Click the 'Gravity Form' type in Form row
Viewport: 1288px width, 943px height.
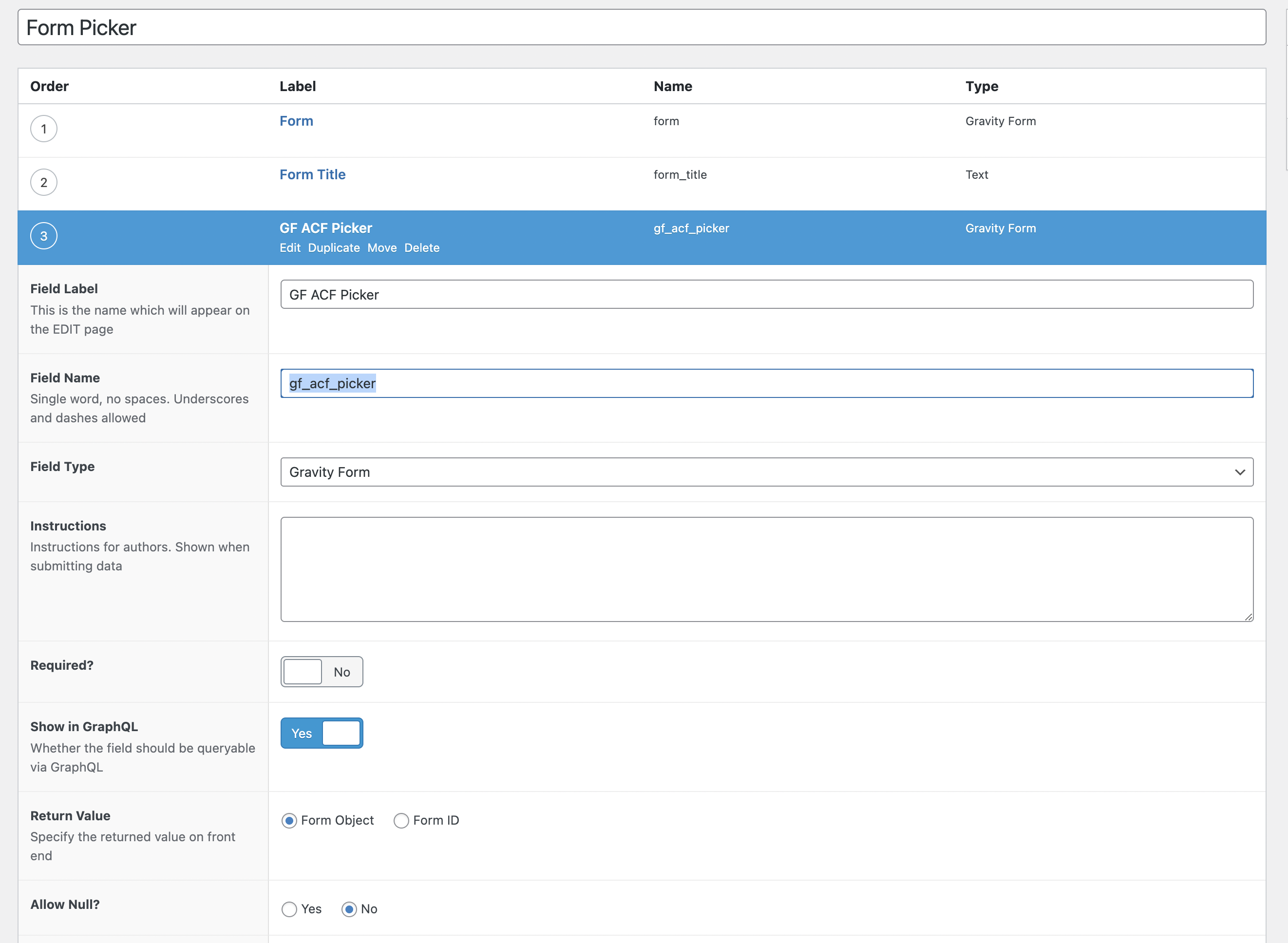pos(1000,121)
